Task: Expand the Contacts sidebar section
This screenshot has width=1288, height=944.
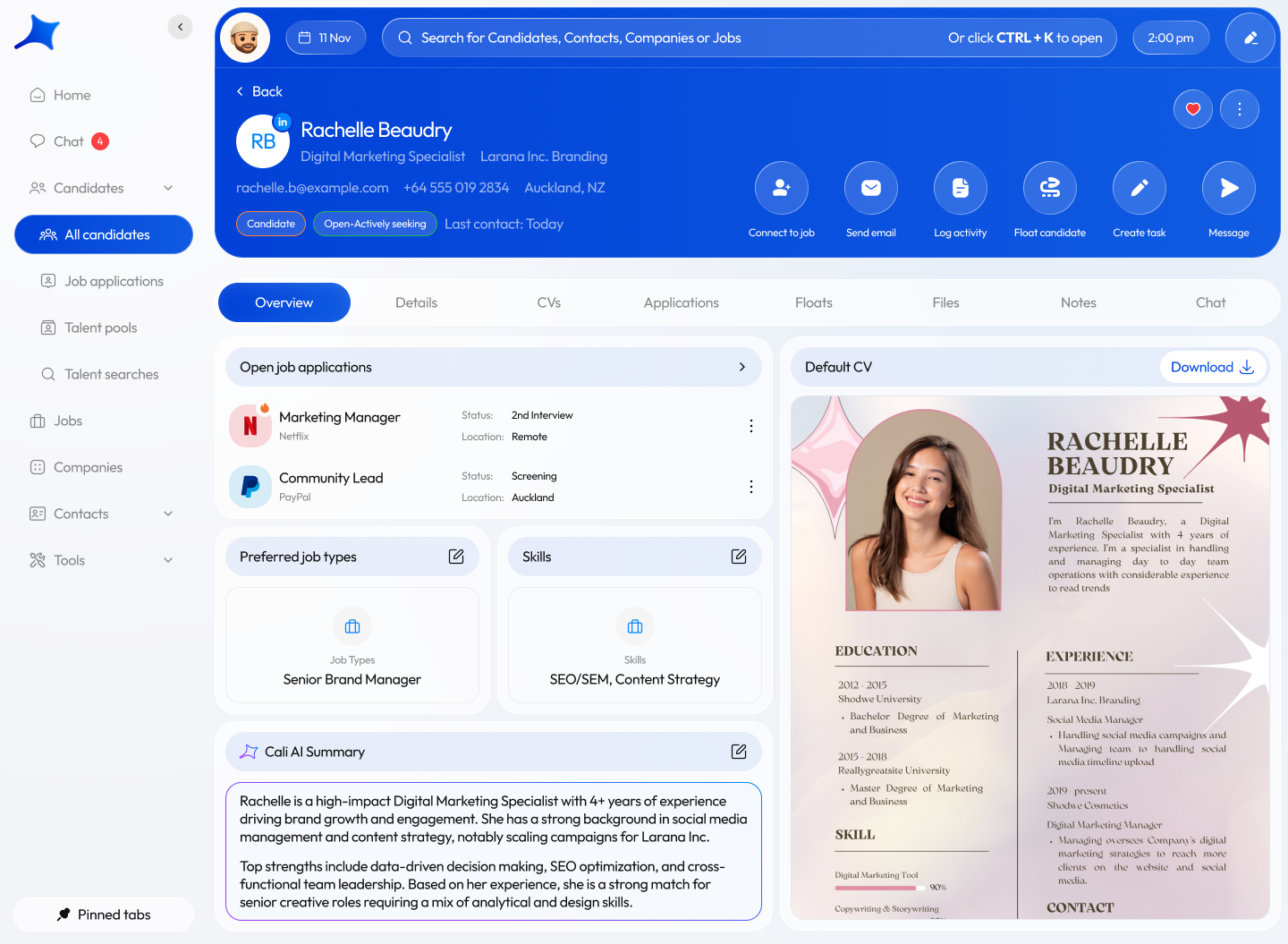Action: [168, 514]
